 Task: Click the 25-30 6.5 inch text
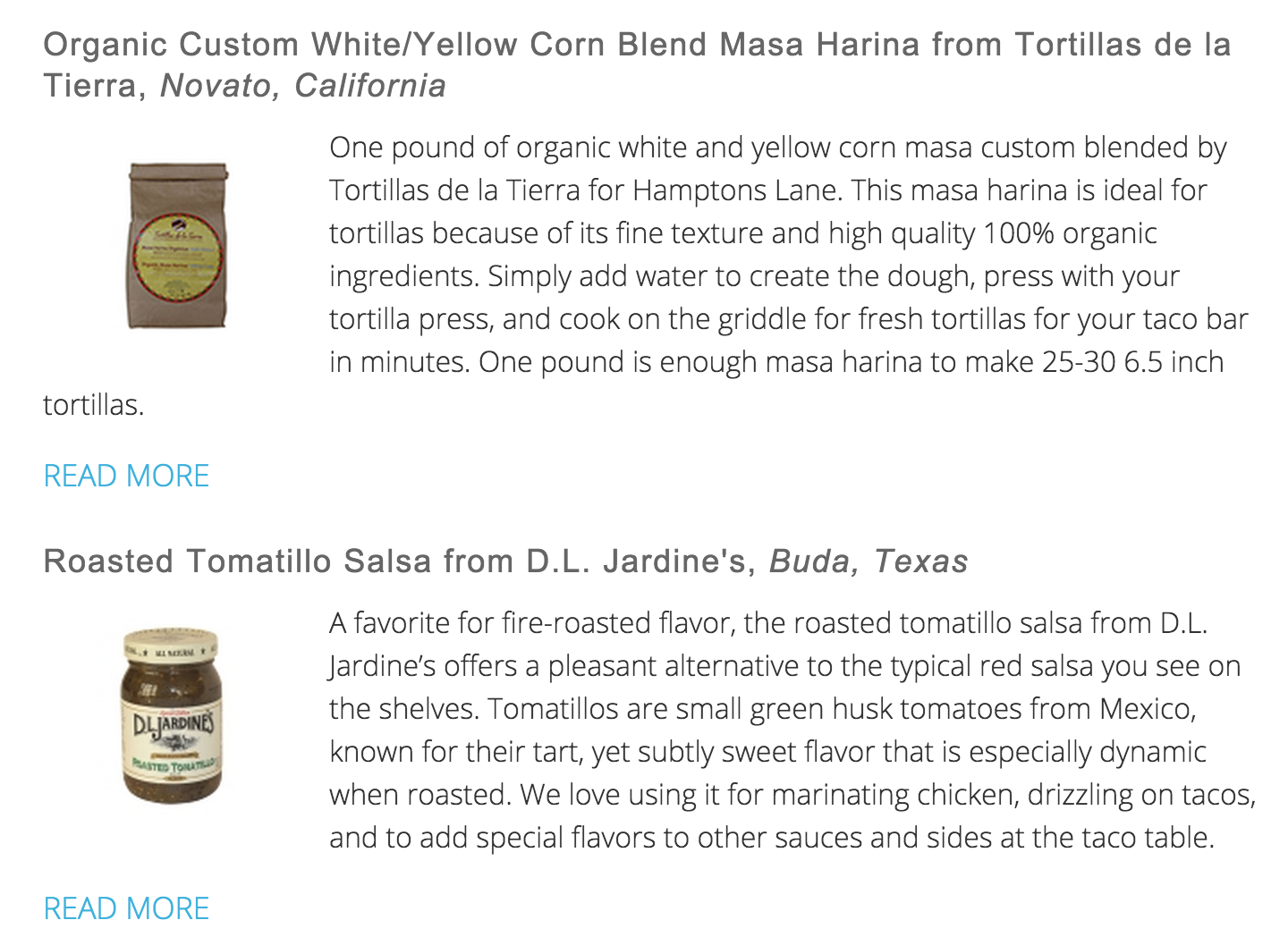click(x=1133, y=362)
